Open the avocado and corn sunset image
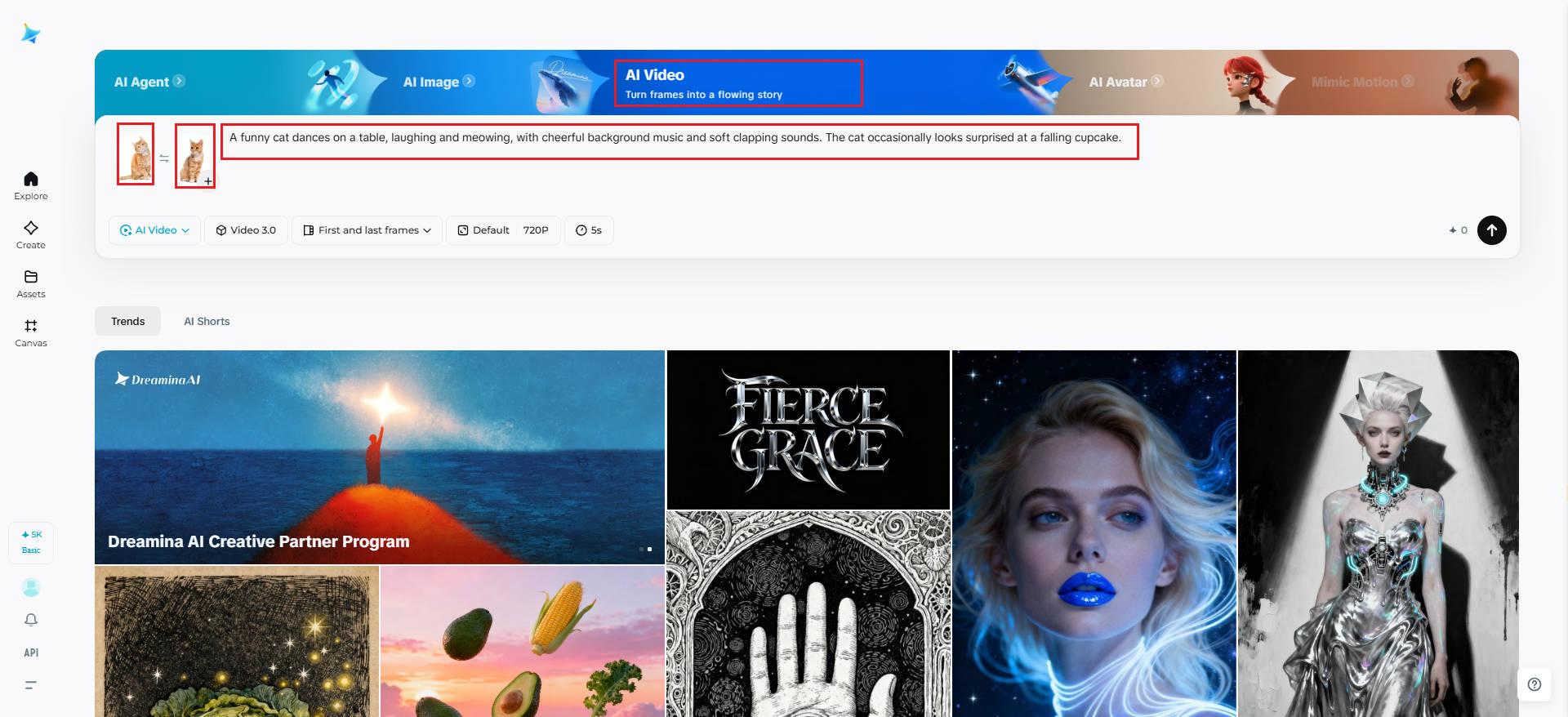 pos(523,642)
